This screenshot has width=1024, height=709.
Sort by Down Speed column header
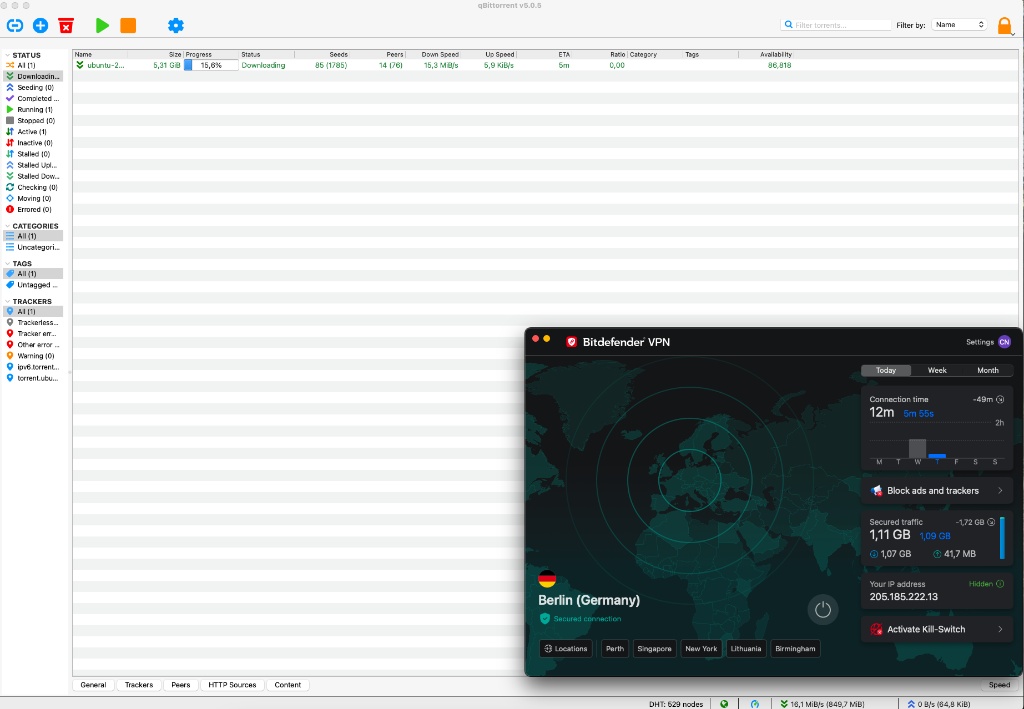pyautogui.click(x=440, y=55)
